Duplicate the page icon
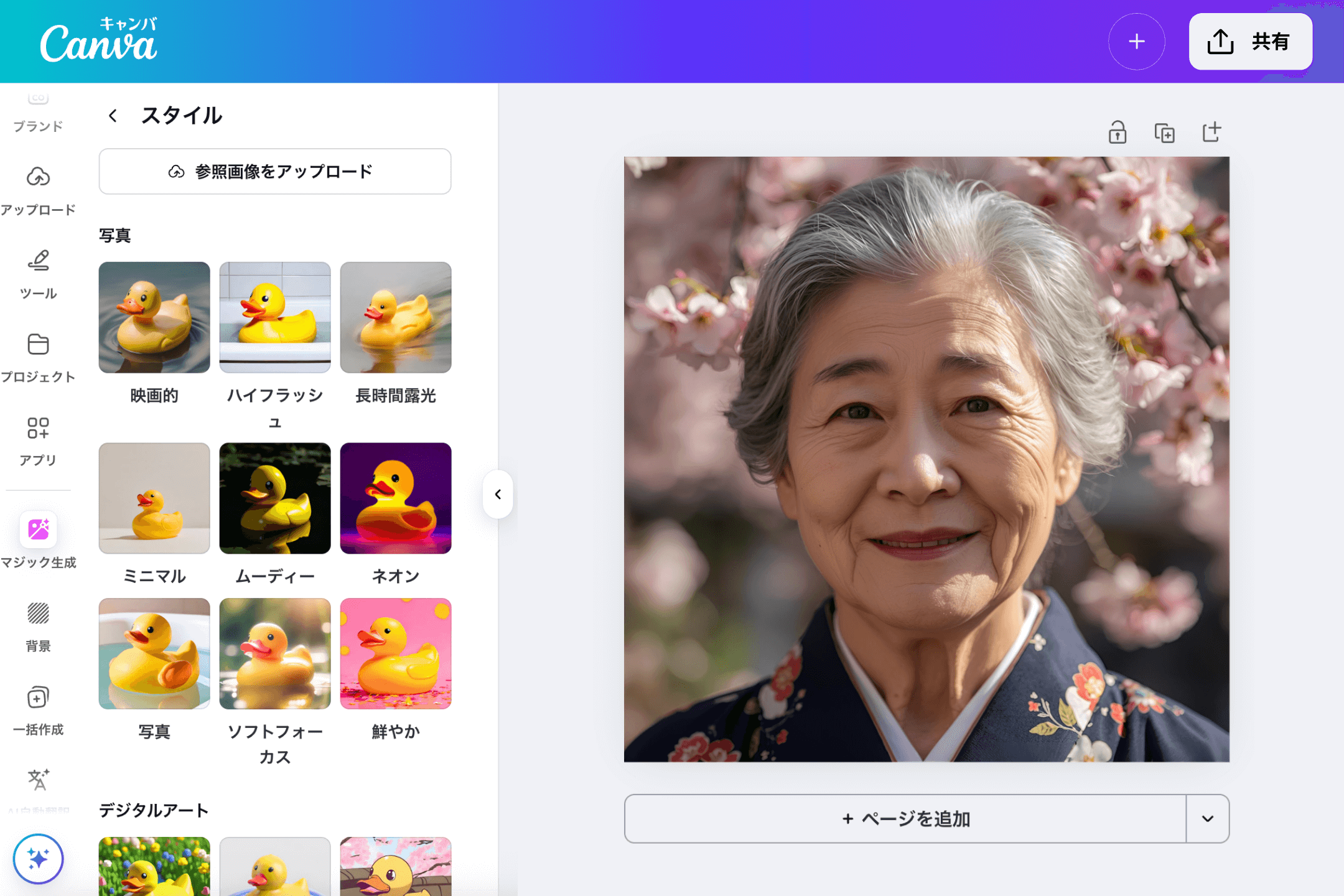The height and width of the screenshot is (896, 1344). tap(1164, 133)
